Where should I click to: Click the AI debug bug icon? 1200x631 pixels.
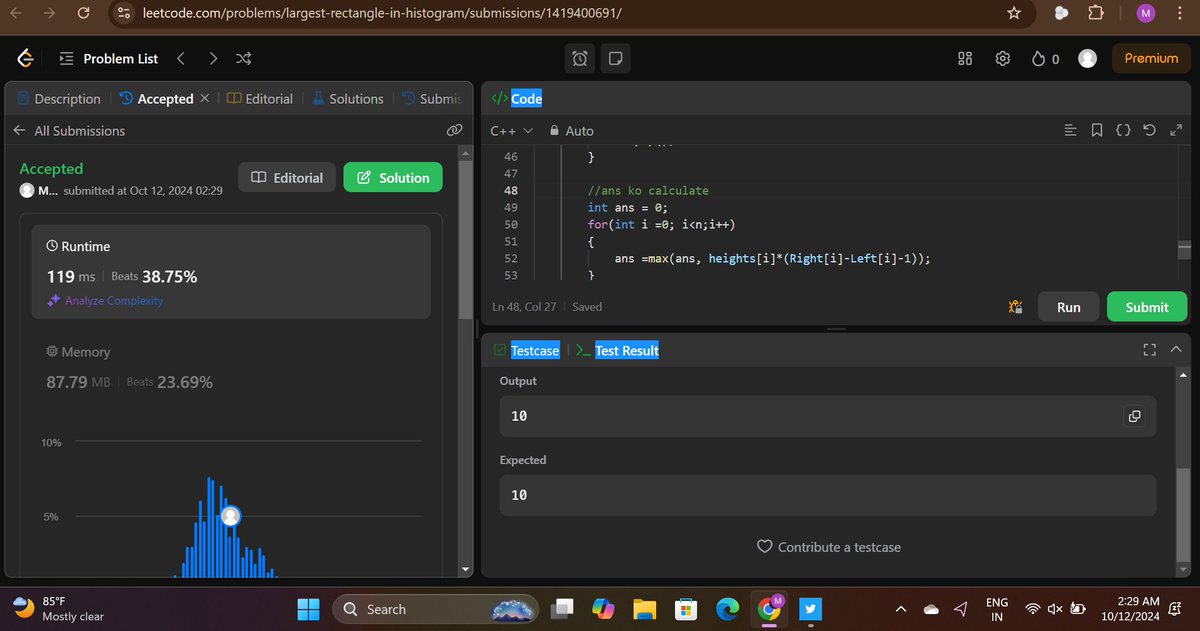pos(1015,307)
